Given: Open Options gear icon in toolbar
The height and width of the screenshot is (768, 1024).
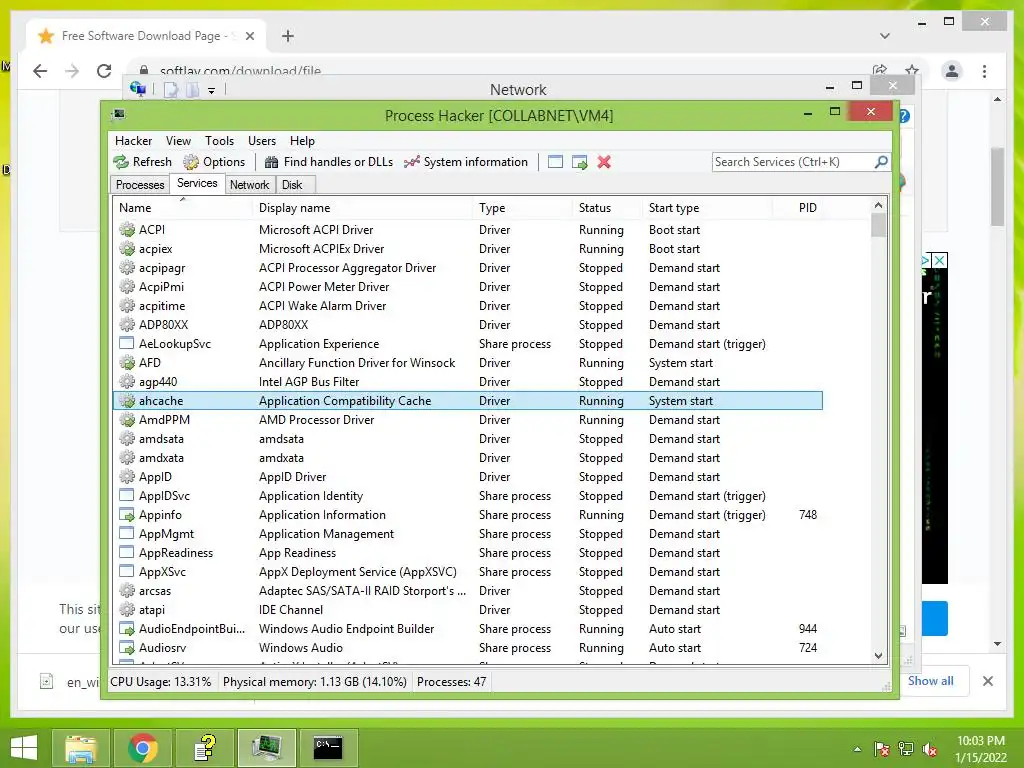Looking at the screenshot, I should (x=191, y=162).
